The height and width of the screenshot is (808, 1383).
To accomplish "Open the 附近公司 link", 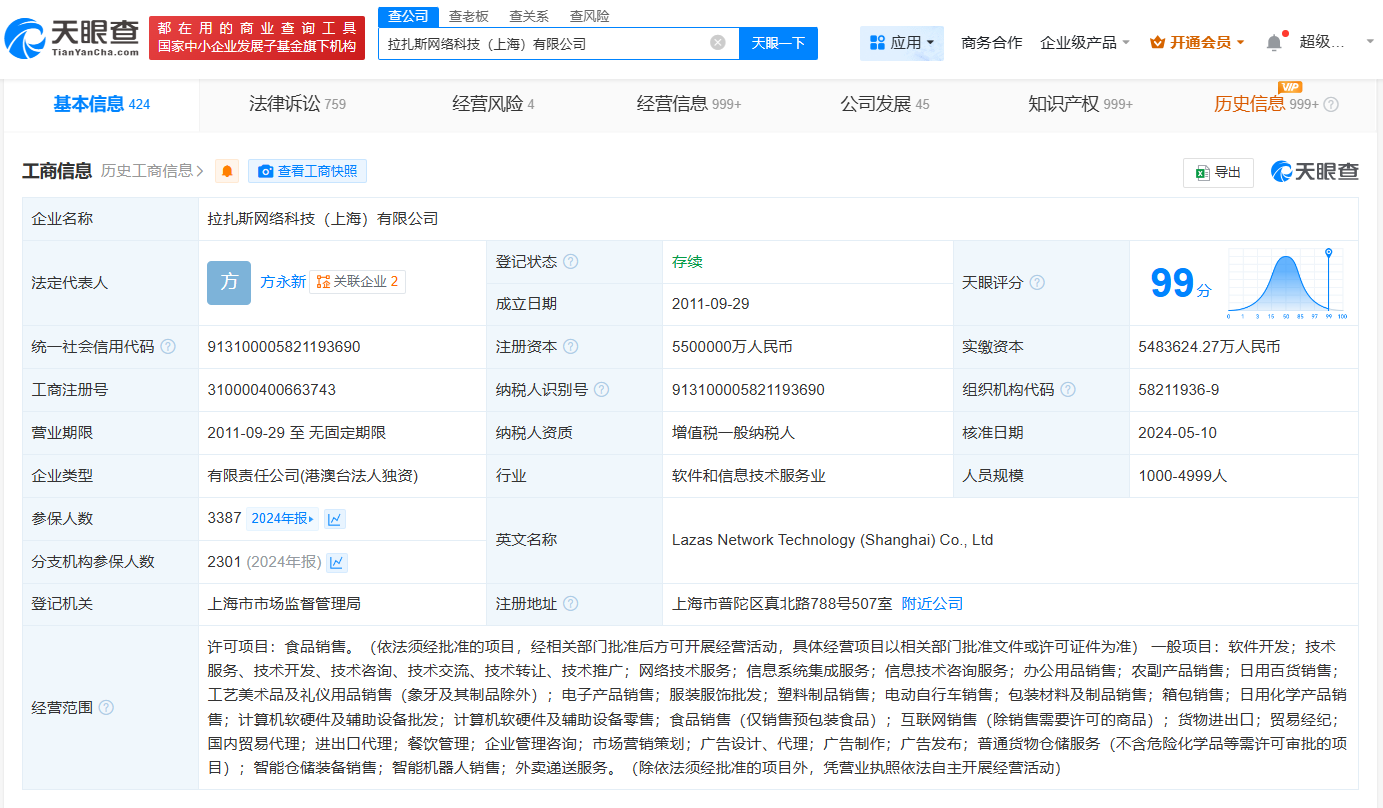I will 932,604.
